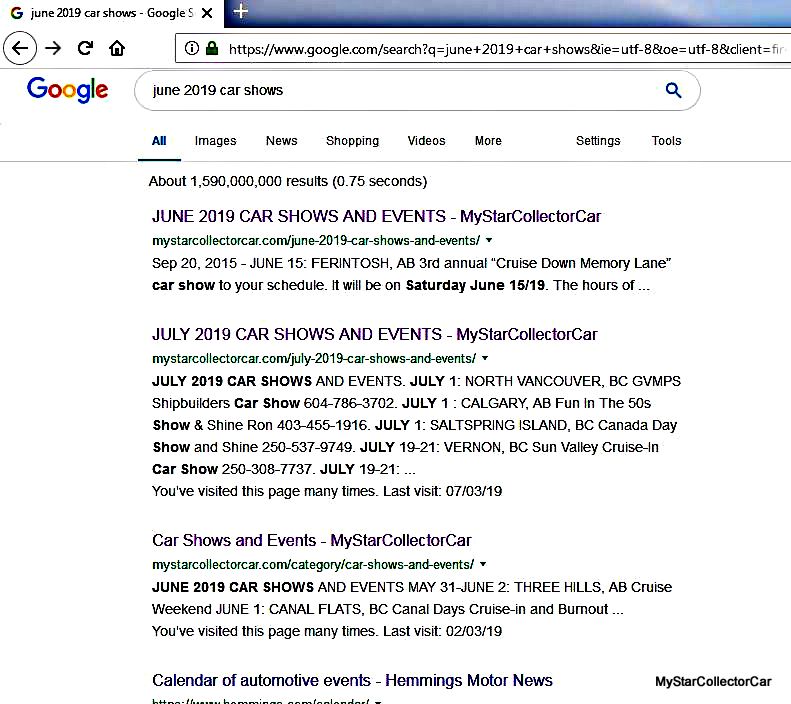This screenshot has height=704, width=791.
Task: Click the mystarcollectorcar.com/category green URL
Action: point(313,565)
